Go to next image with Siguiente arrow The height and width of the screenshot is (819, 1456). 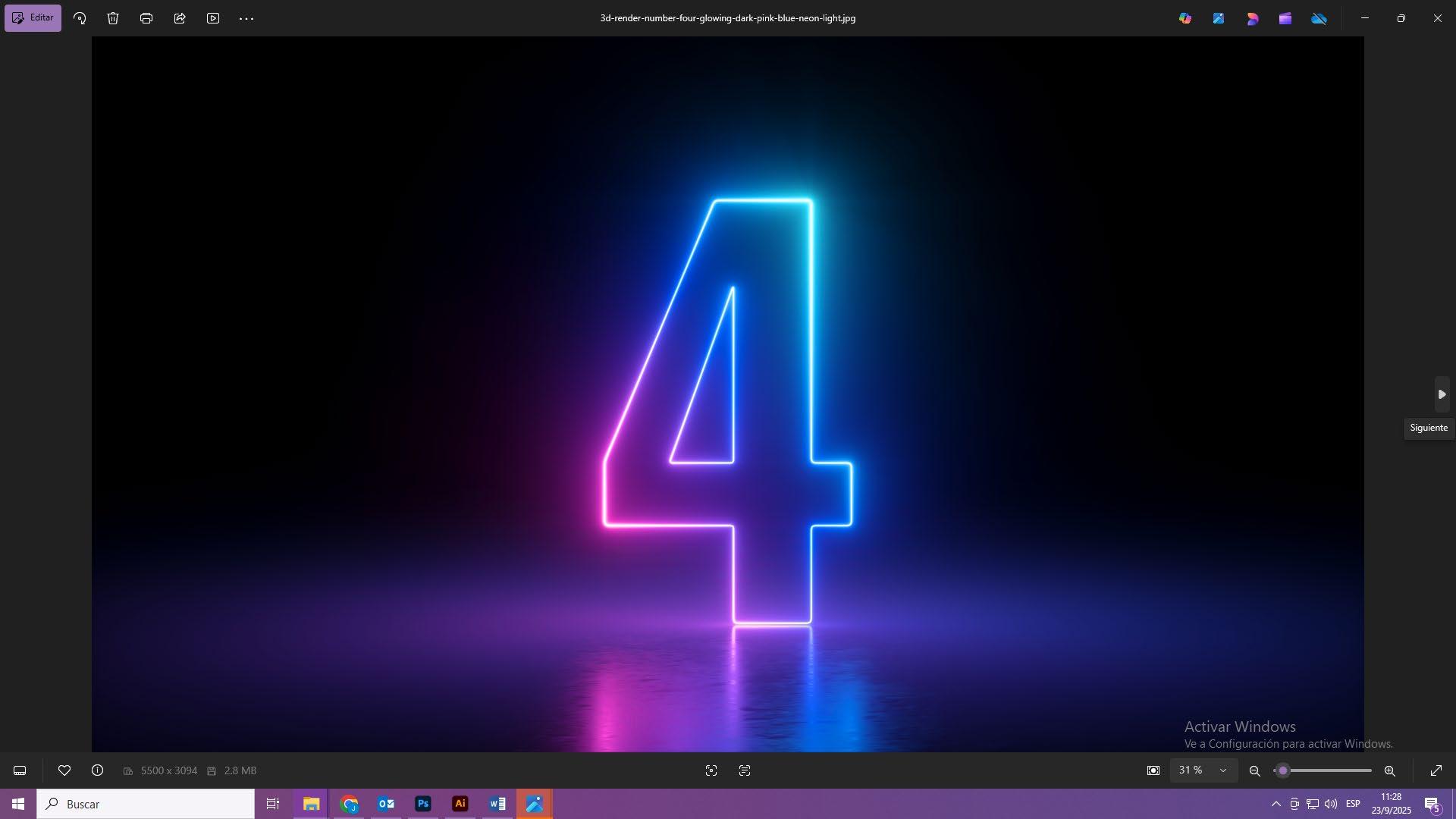pyautogui.click(x=1442, y=394)
